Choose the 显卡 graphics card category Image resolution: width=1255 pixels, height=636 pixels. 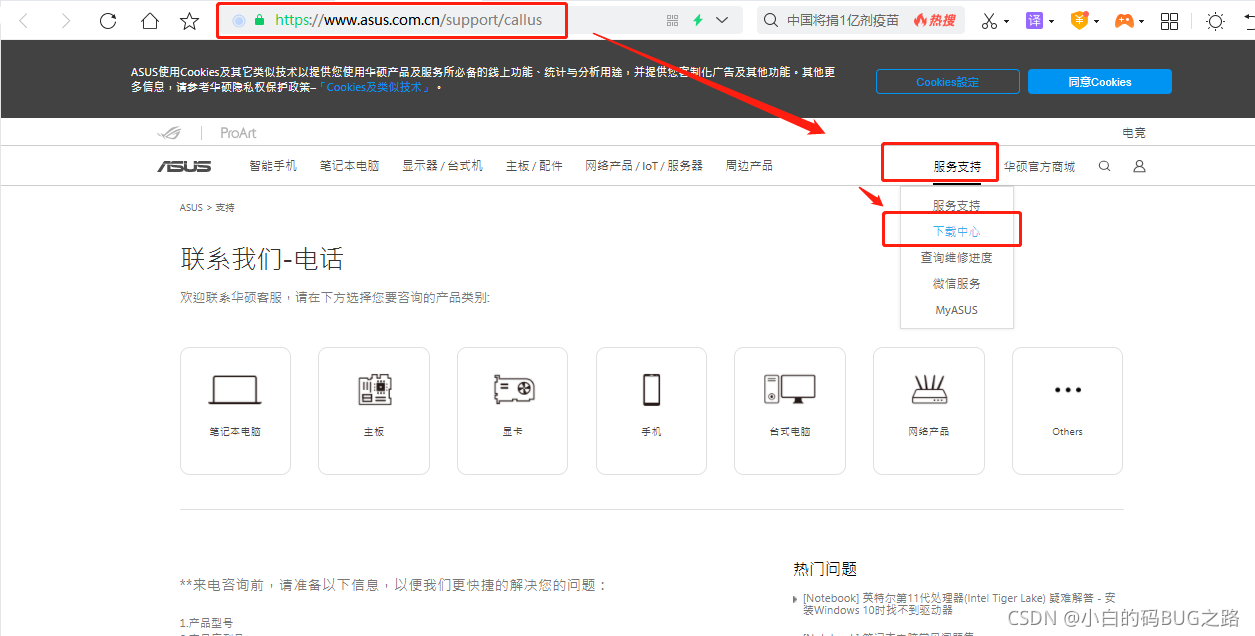(x=512, y=411)
